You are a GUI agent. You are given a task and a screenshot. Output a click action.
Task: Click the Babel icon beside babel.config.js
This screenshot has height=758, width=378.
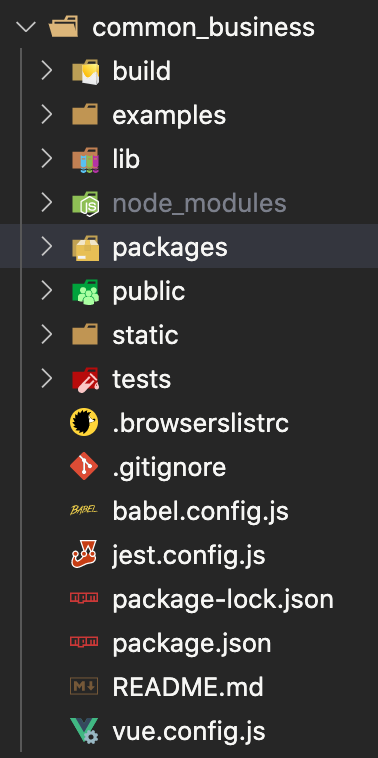tap(84, 510)
